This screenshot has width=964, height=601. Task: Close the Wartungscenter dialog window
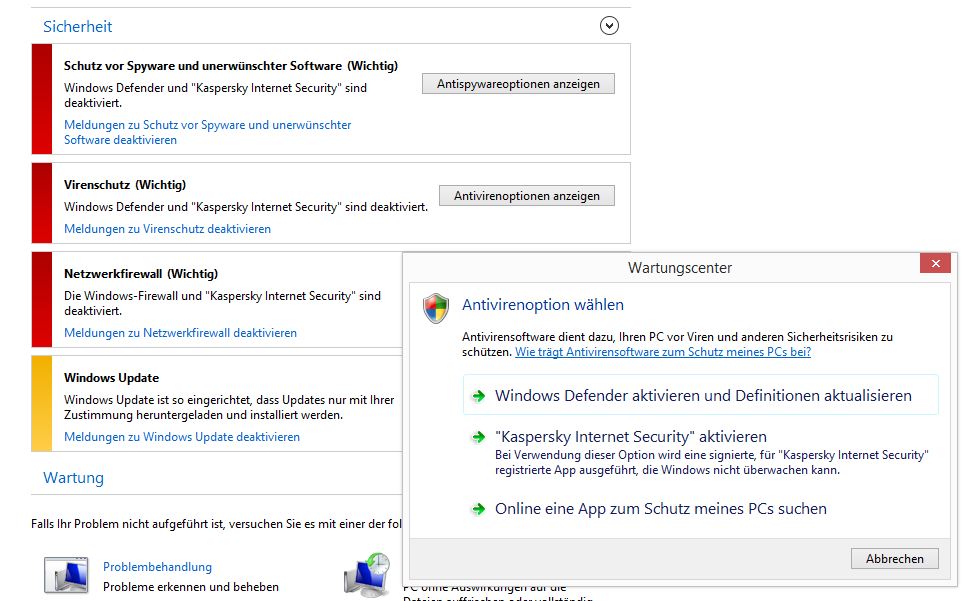coord(935,264)
